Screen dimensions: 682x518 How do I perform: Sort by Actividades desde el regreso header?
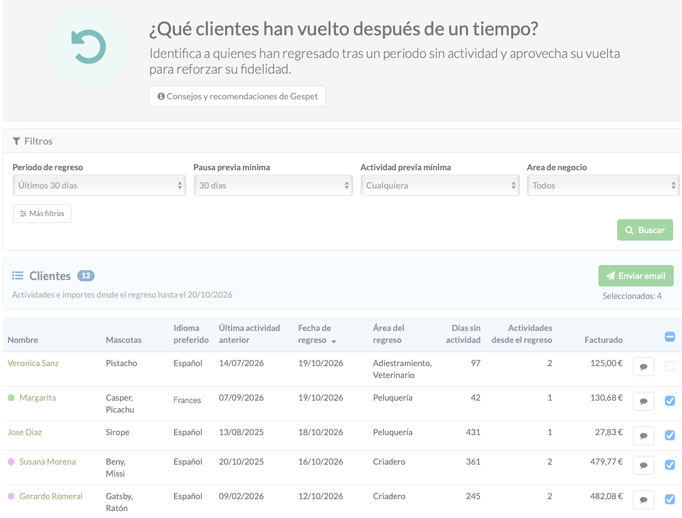coord(522,334)
